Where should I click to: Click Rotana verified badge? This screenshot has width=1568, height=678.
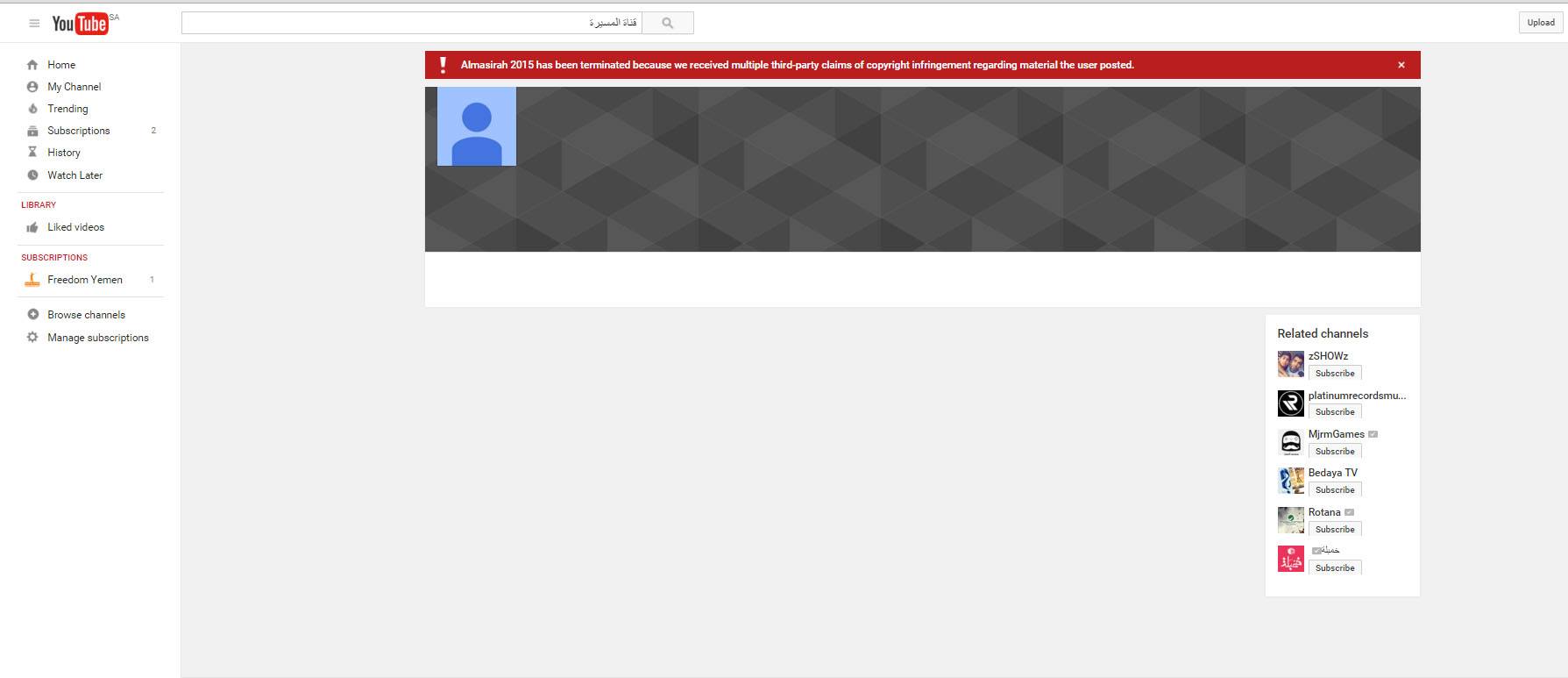tap(1350, 512)
